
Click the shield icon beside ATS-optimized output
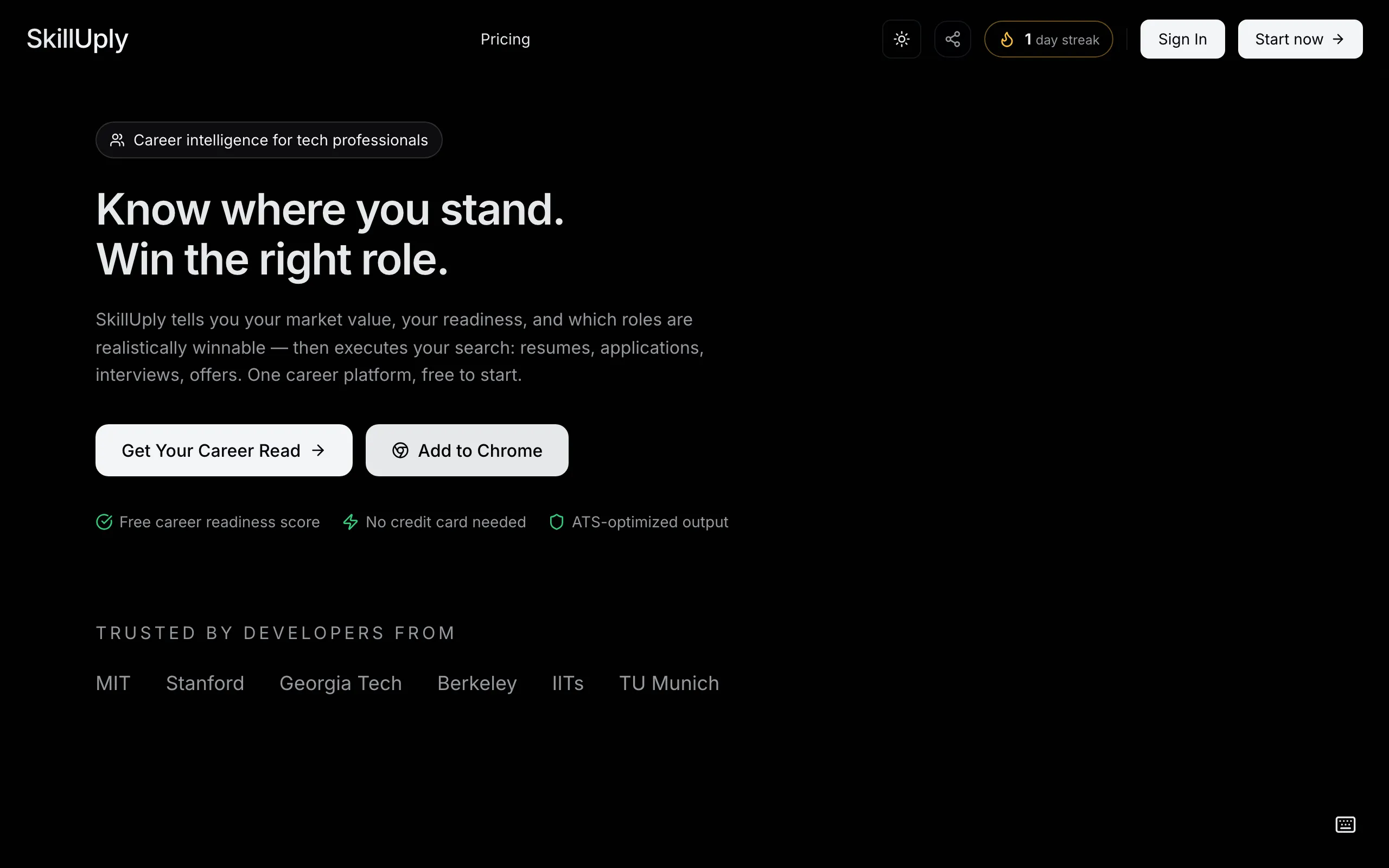[x=556, y=522]
